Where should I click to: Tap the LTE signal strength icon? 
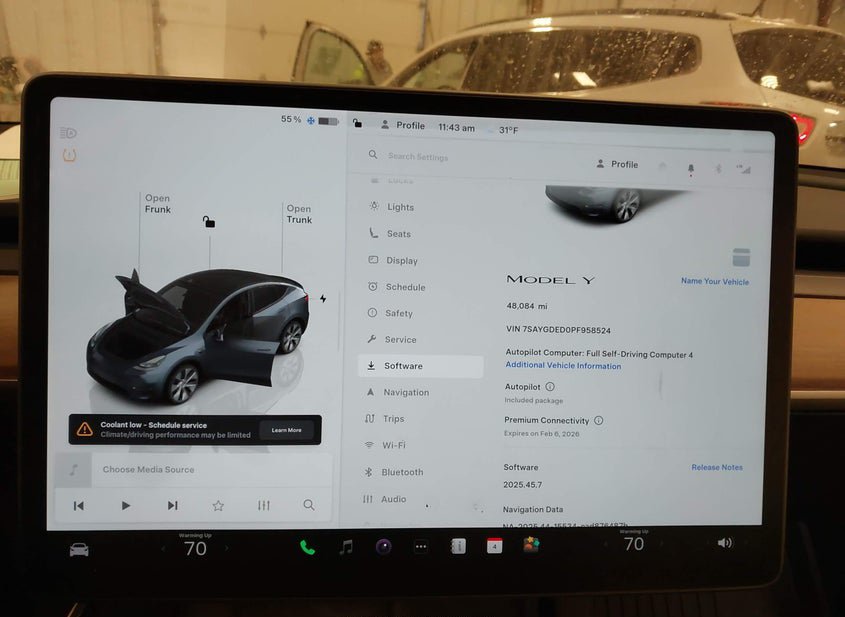[744, 169]
